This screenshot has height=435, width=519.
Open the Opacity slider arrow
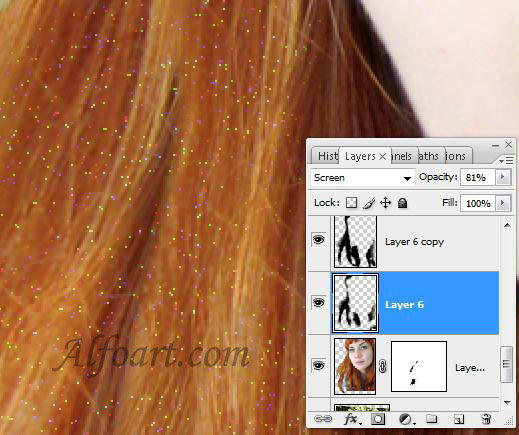[x=503, y=177]
